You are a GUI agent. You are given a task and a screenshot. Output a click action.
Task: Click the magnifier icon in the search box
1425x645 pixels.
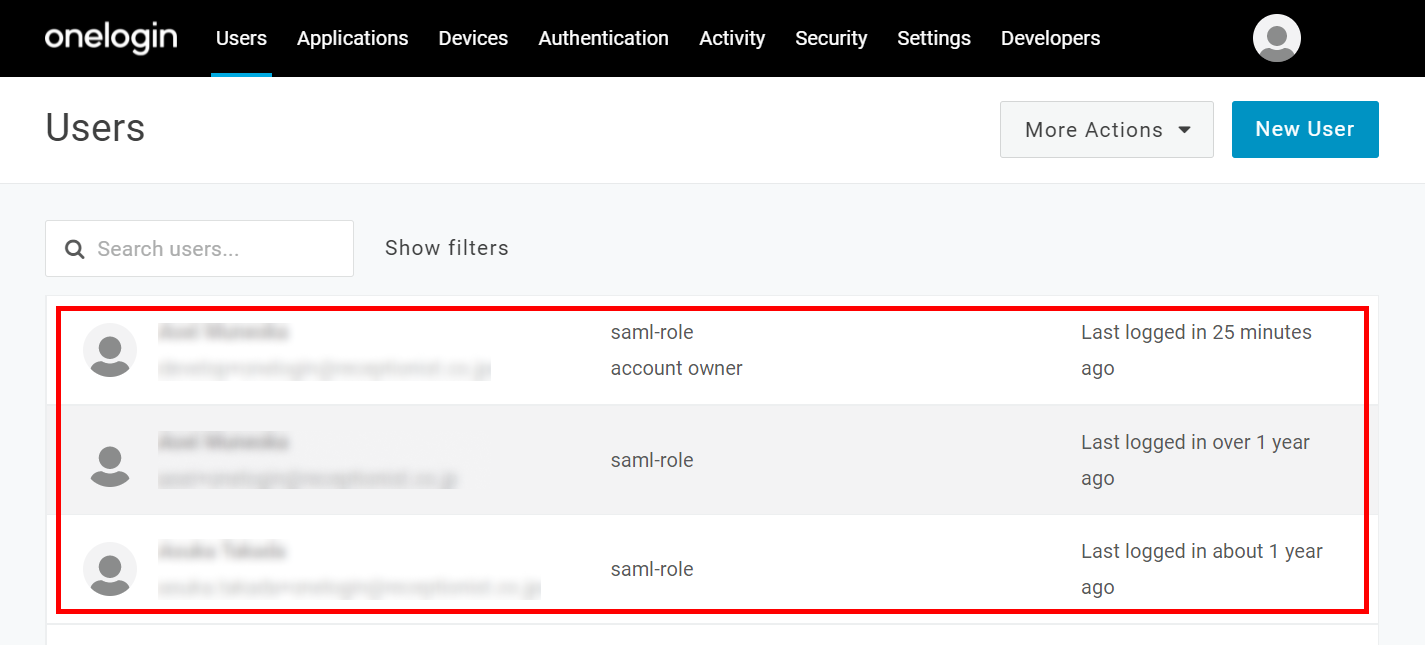[x=74, y=249]
